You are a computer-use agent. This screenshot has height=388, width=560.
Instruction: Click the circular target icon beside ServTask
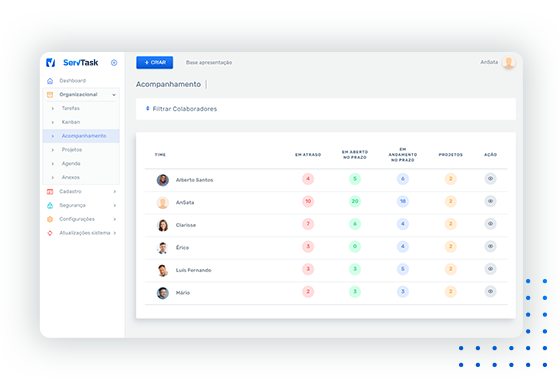[114, 63]
